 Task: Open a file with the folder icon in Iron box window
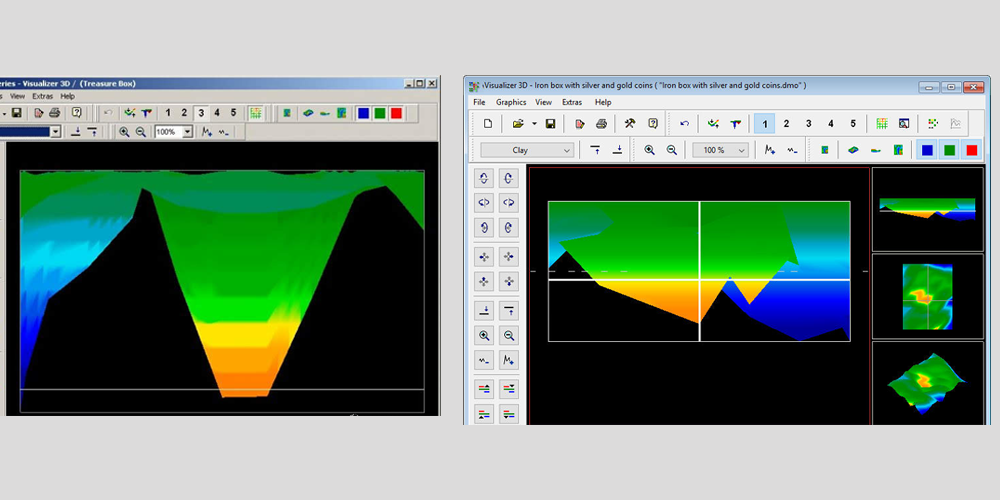coord(518,124)
